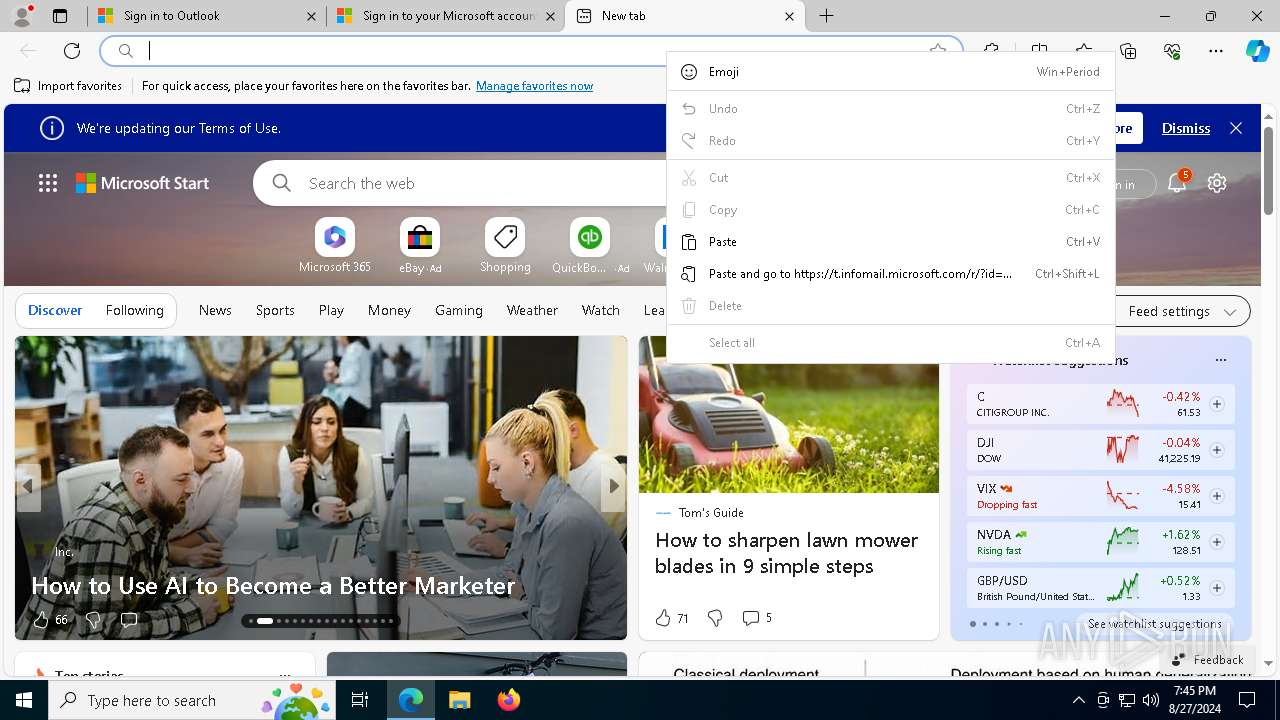Add NVDA to watchlist
This screenshot has width=1280, height=720.
point(1217,542)
